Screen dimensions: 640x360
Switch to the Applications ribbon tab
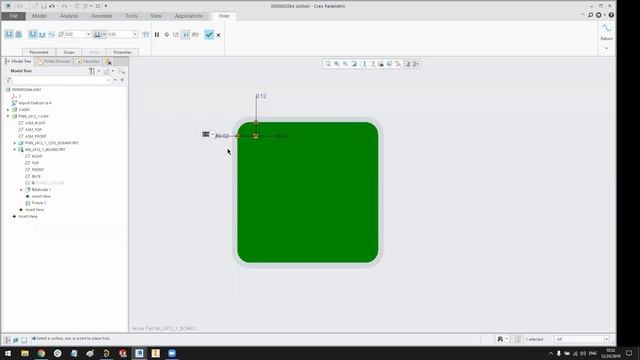pyautogui.click(x=189, y=16)
